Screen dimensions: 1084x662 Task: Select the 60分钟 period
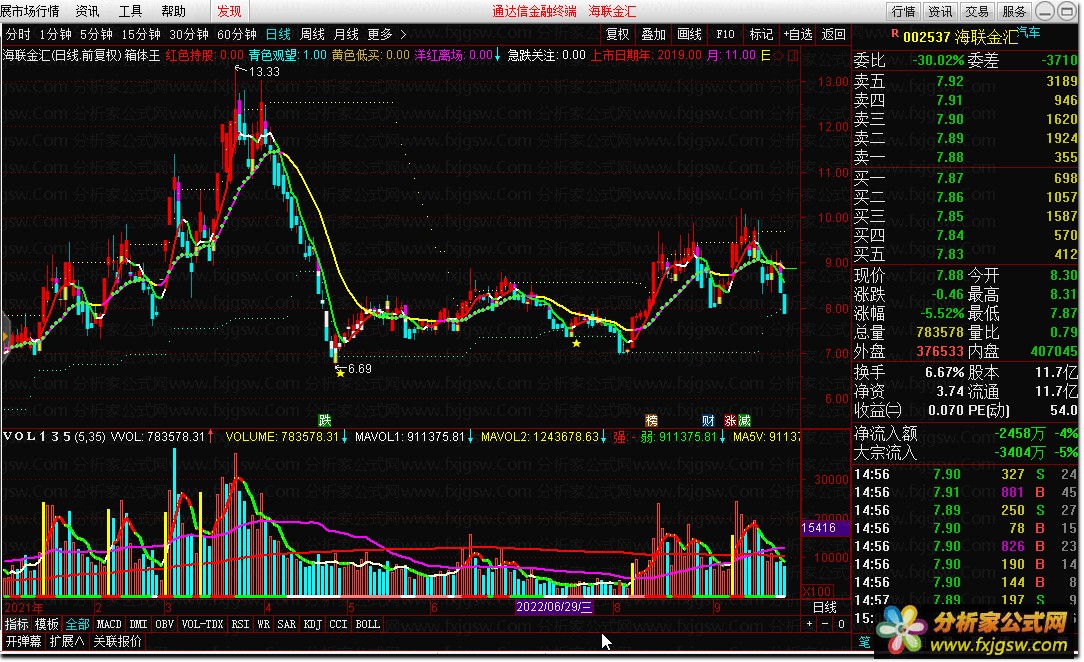click(x=236, y=34)
